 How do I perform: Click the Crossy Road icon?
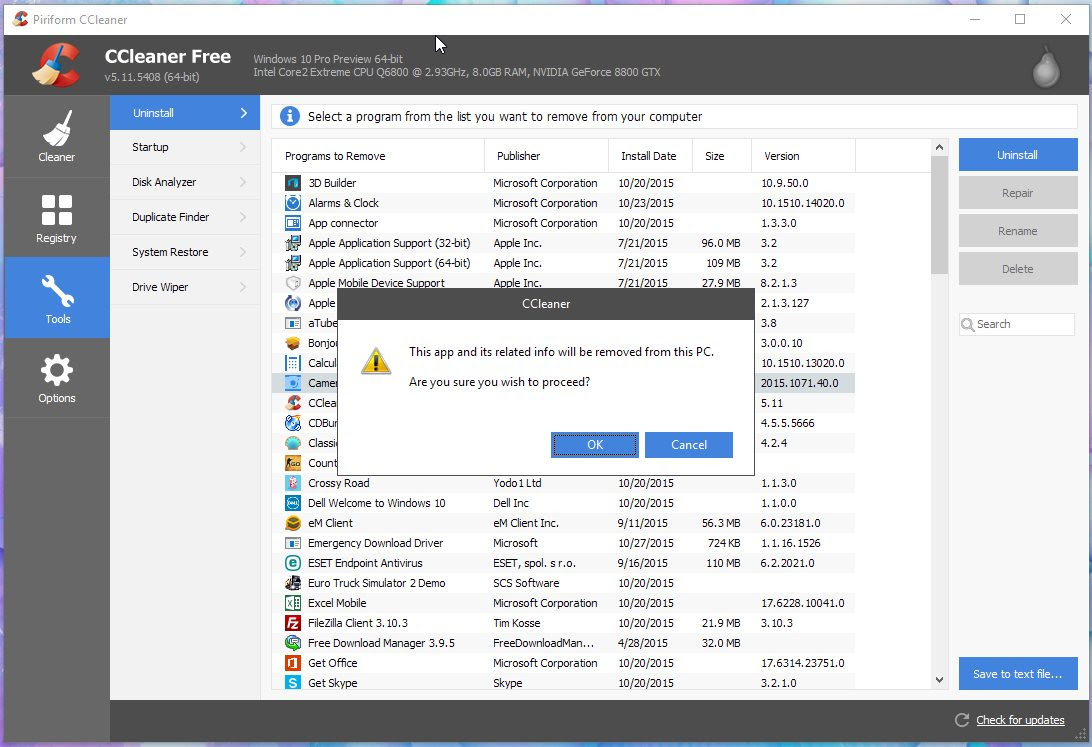pyautogui.click(x=293, y=483)
